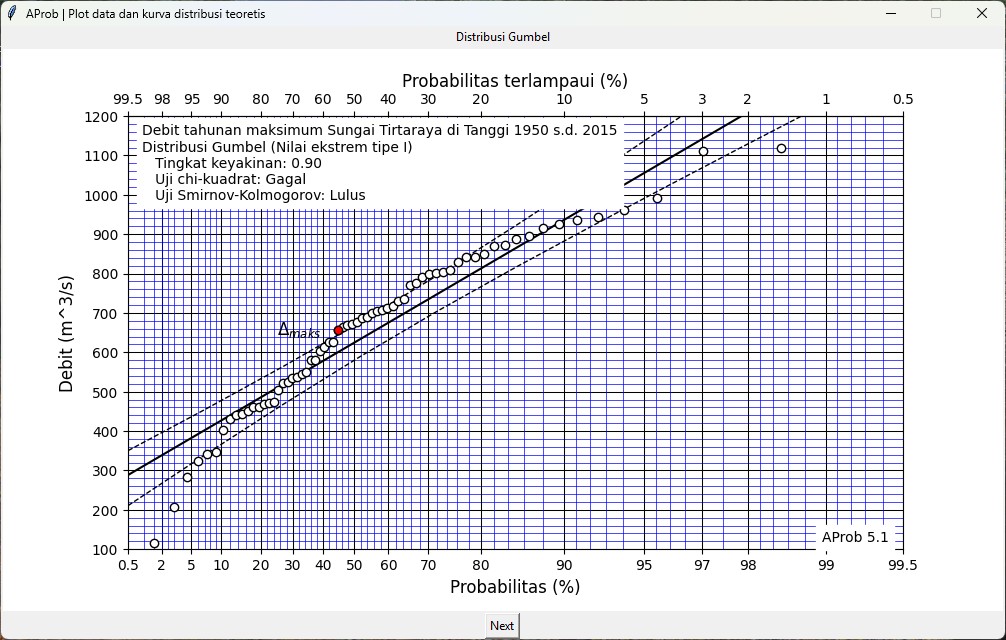
Task: Close the AProb window
Action: pos(981,14)
